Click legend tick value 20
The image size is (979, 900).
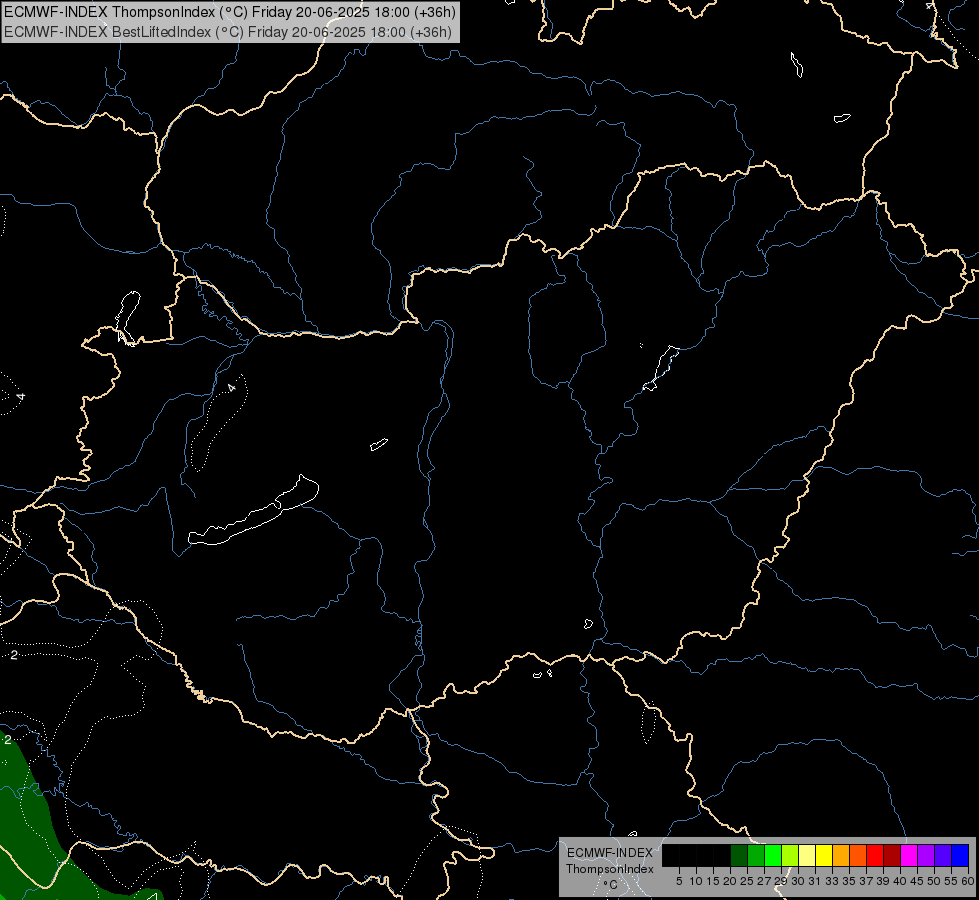tap(730, 881)
